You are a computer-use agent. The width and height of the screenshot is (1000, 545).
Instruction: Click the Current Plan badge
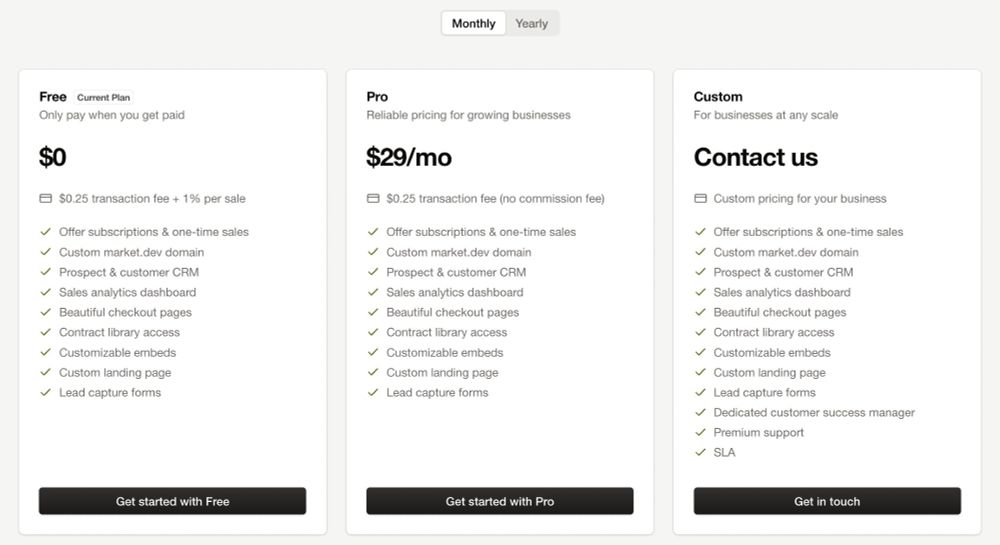pyautogui.click(x=103, y=98)
